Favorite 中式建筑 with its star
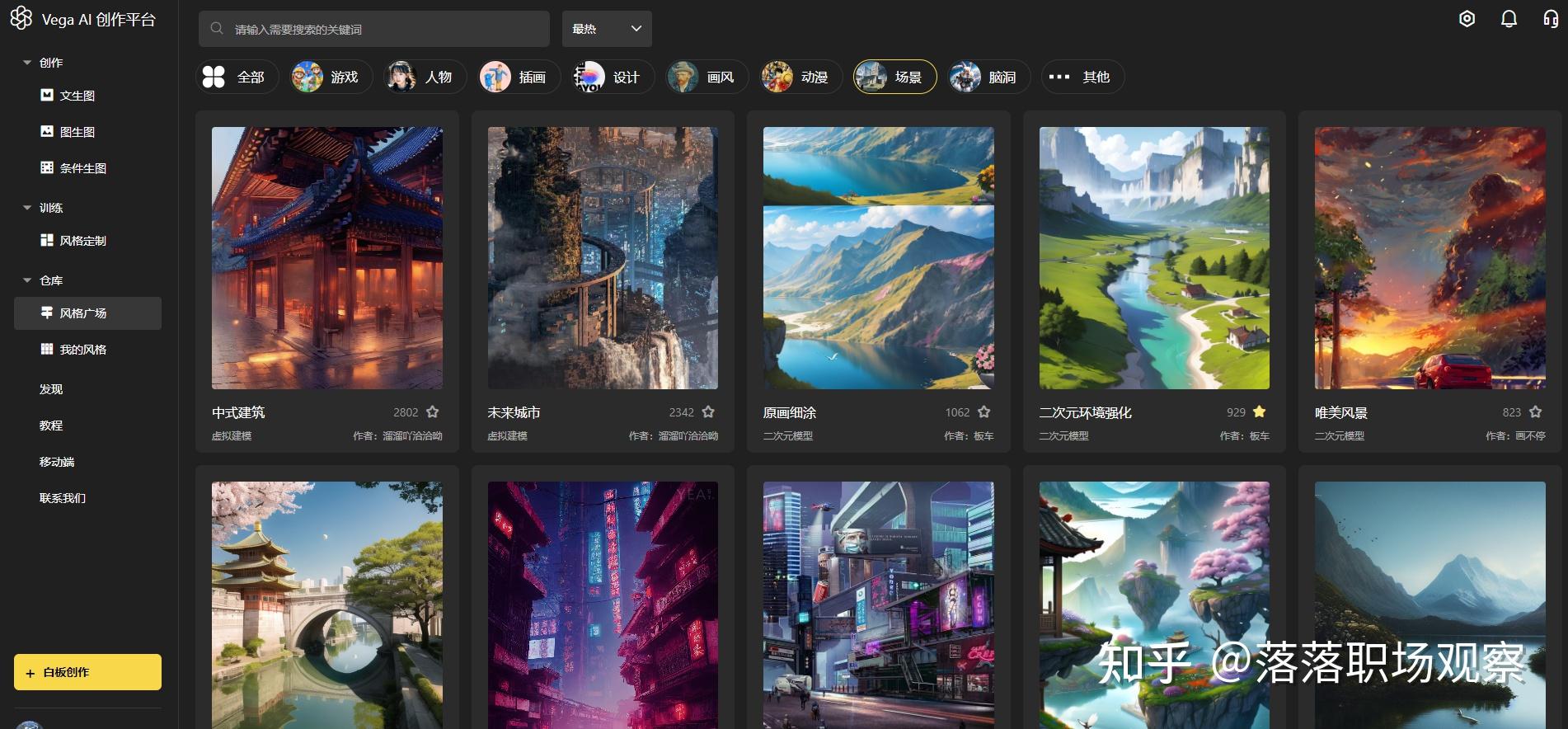Screen dimensions: 1568x729 point(433,412)
